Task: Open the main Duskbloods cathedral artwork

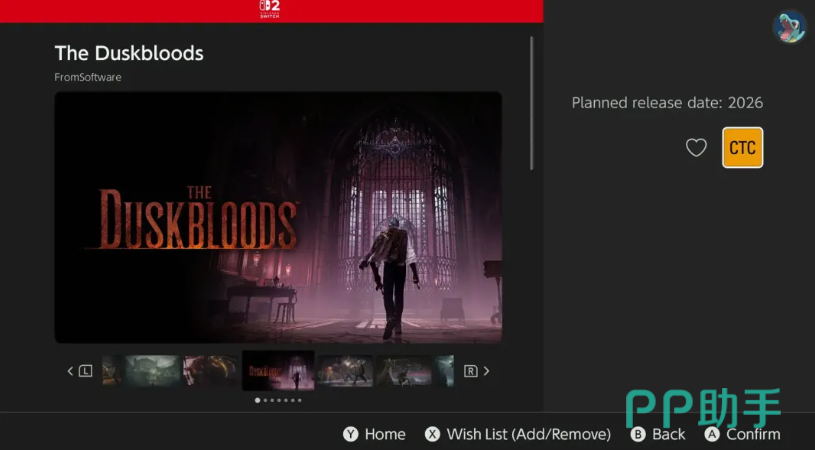Action: tap(278, 217)
